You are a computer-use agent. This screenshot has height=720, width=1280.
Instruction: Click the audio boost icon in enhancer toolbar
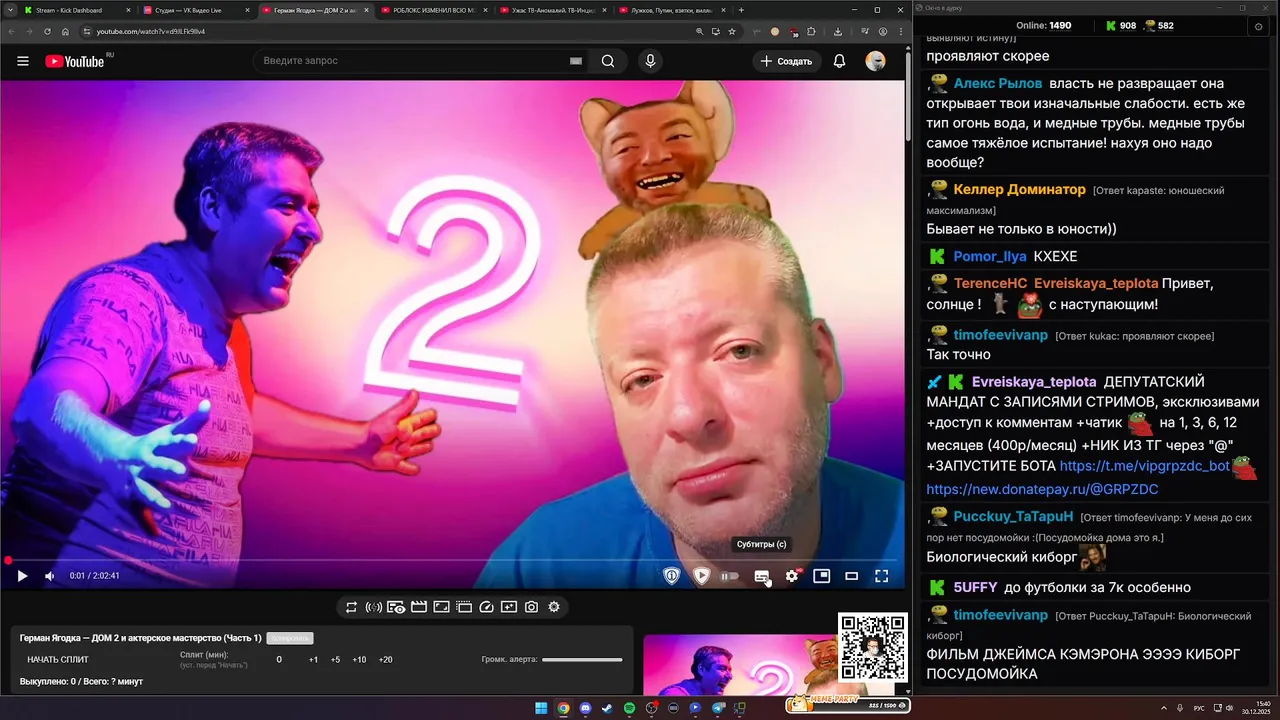[x=374, y=607]
